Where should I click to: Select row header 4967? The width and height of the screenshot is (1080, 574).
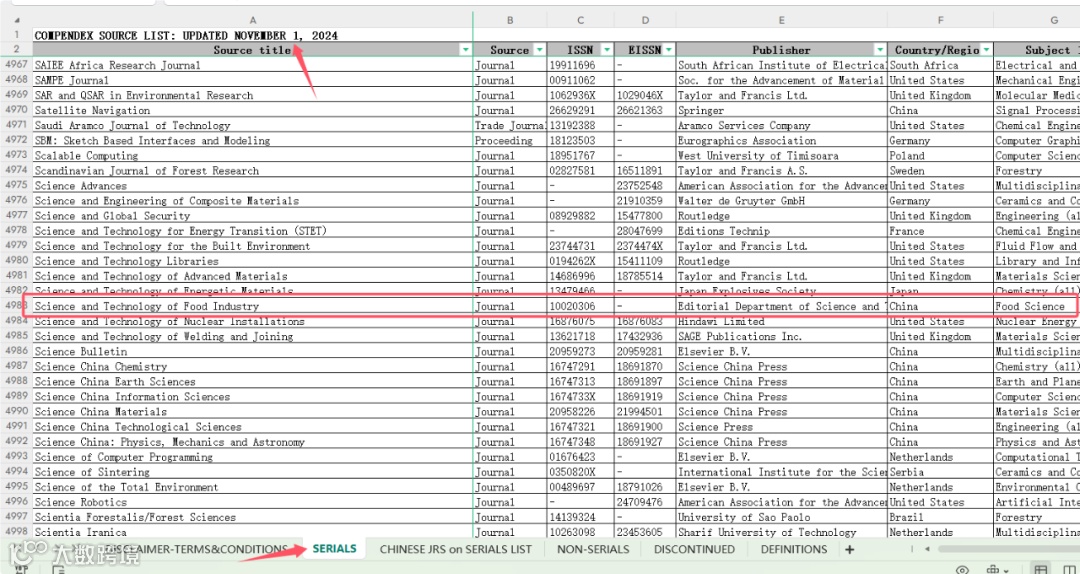(17, 65)
